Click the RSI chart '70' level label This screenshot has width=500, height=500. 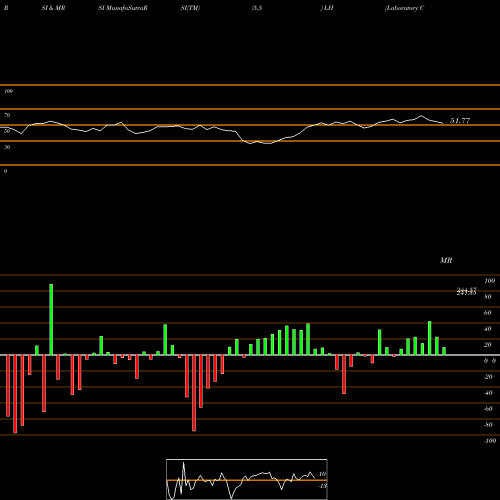[7, 115]
